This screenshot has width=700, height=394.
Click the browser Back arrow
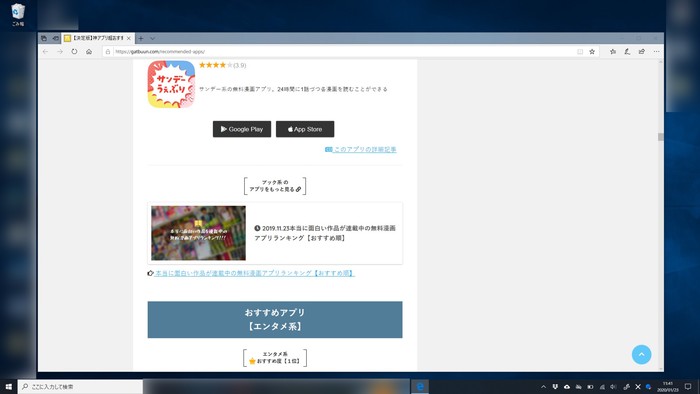pyautogui.click(x=46, y=52)
